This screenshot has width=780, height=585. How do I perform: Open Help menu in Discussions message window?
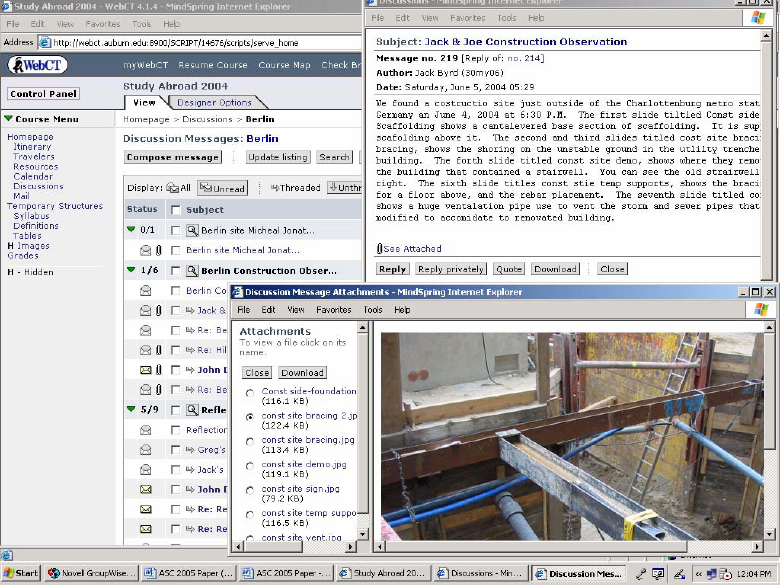pyautogui.click(x=536, y=18)
